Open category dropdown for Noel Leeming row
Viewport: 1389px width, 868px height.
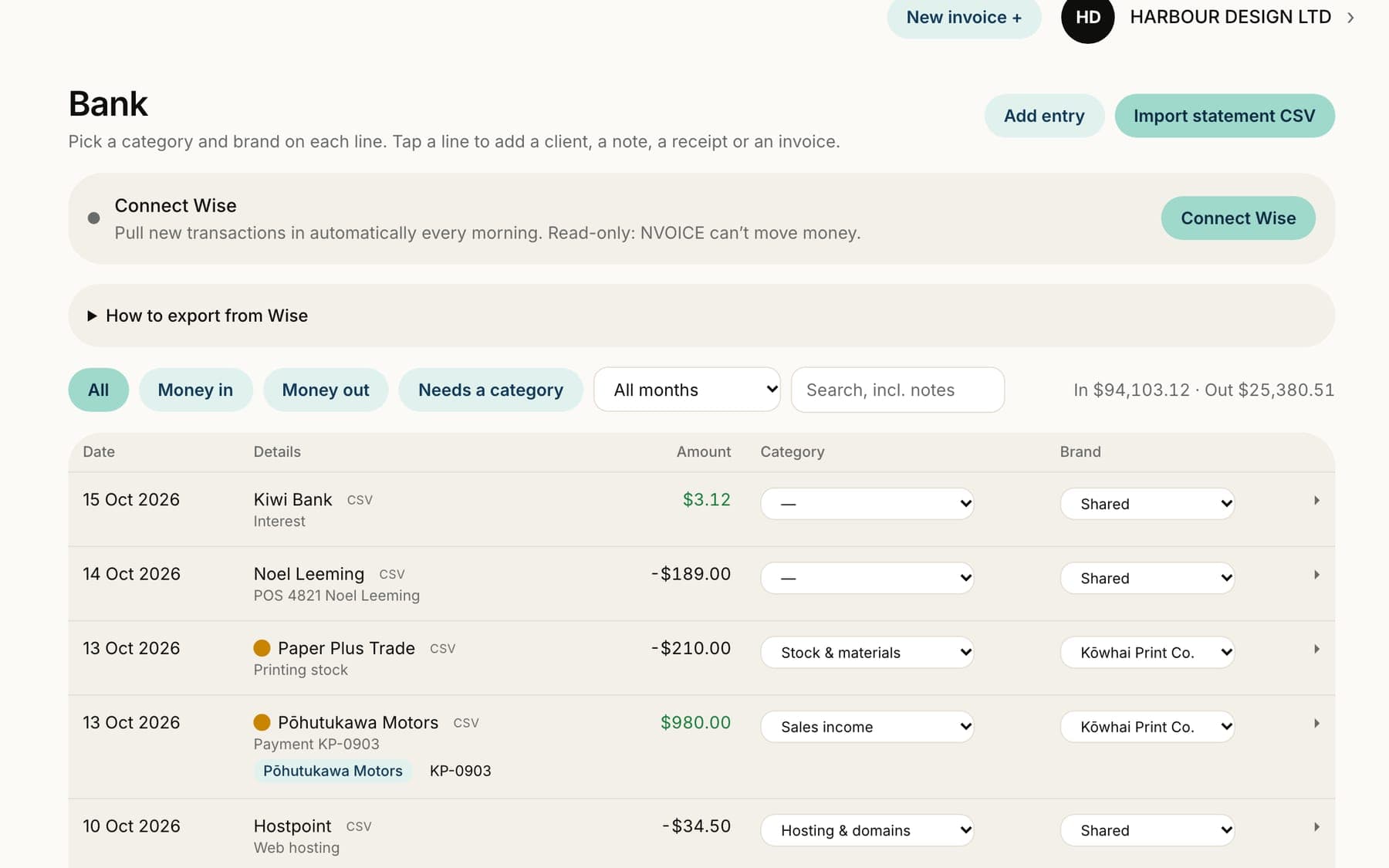pos(867,578)
